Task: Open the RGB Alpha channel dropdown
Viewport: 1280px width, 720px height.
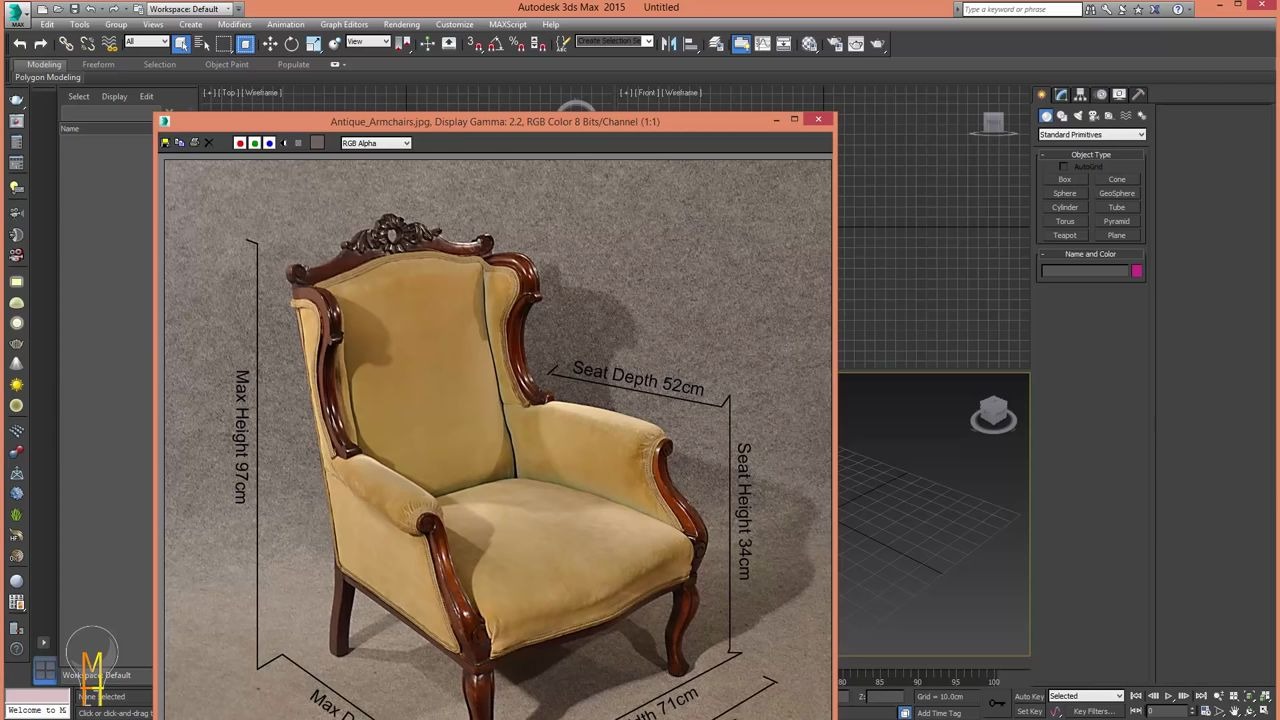Action: click(x=375, y=143)
